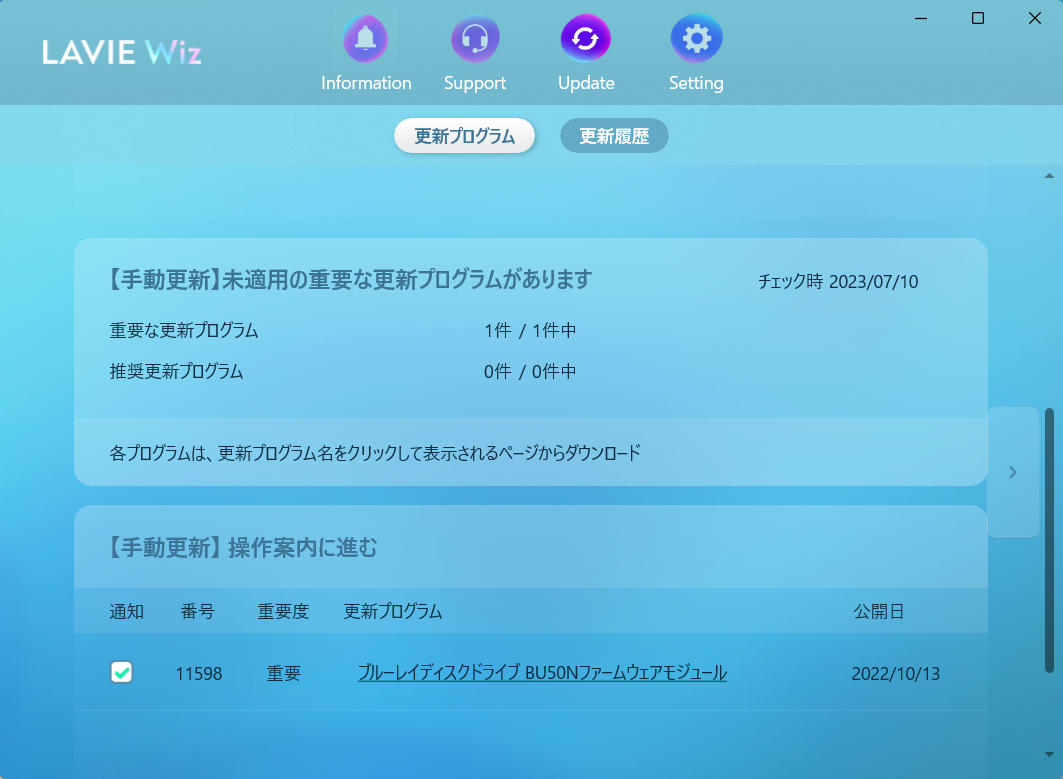1063x779 pixels.
Task: Switch to the 更新プログラム tab
Action: tap(464, 136)
